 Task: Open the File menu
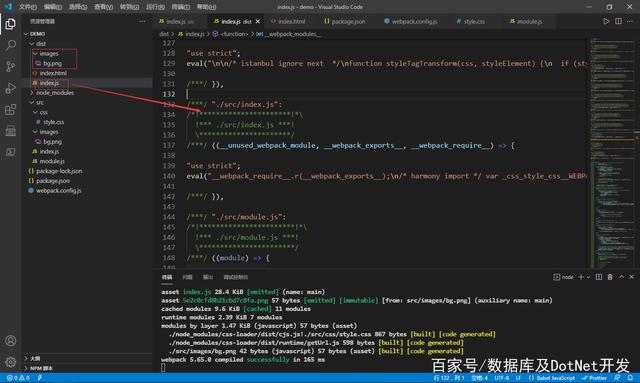tap(28, 7)
